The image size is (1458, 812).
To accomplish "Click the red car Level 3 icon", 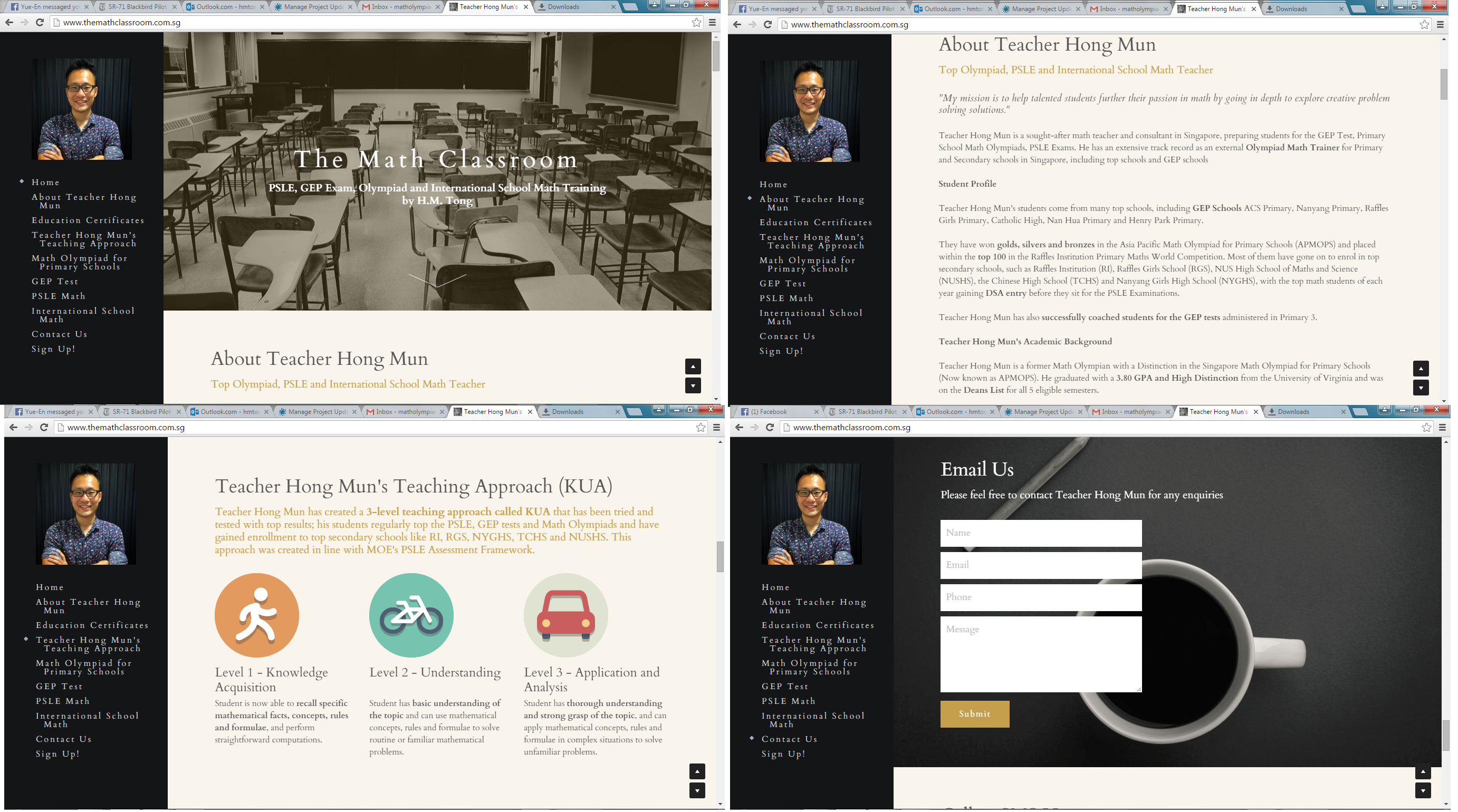I will pos(565,615).
